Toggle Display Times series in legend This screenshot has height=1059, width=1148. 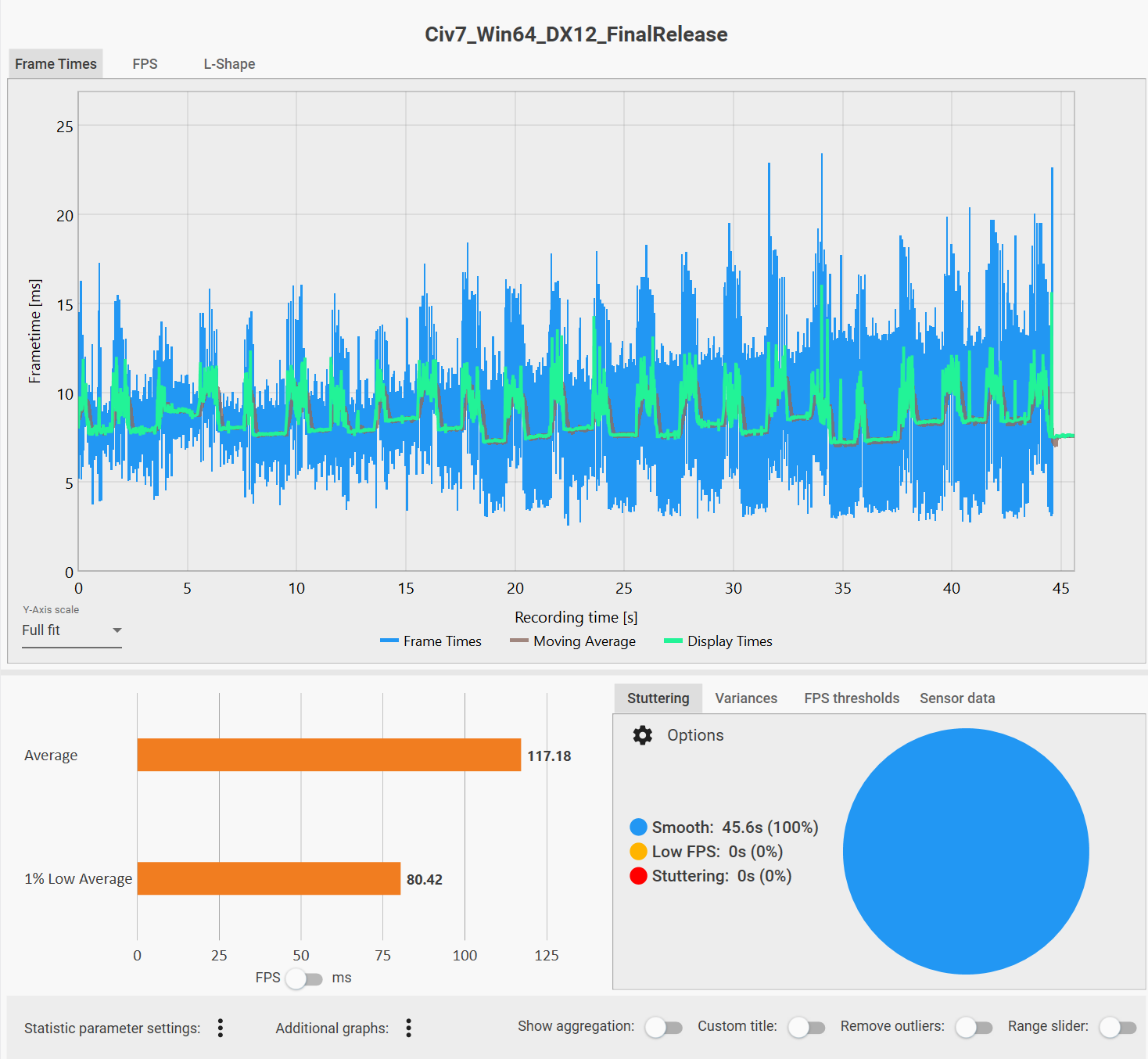[718, 641]
